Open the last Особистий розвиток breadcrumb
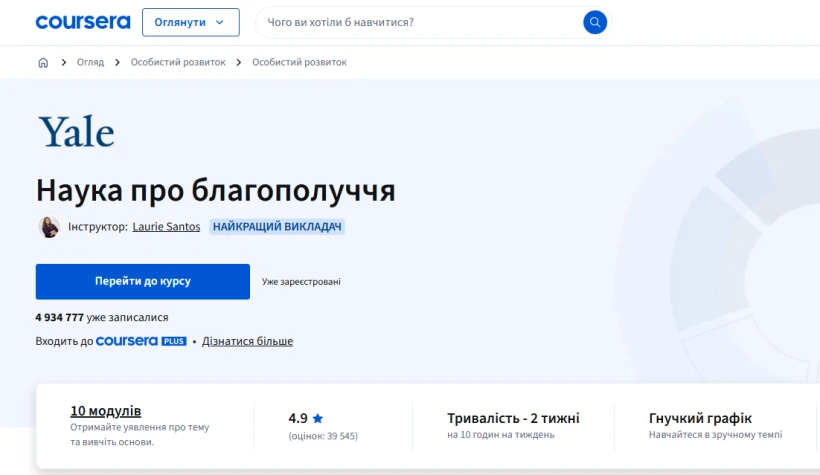 (299, 62)
